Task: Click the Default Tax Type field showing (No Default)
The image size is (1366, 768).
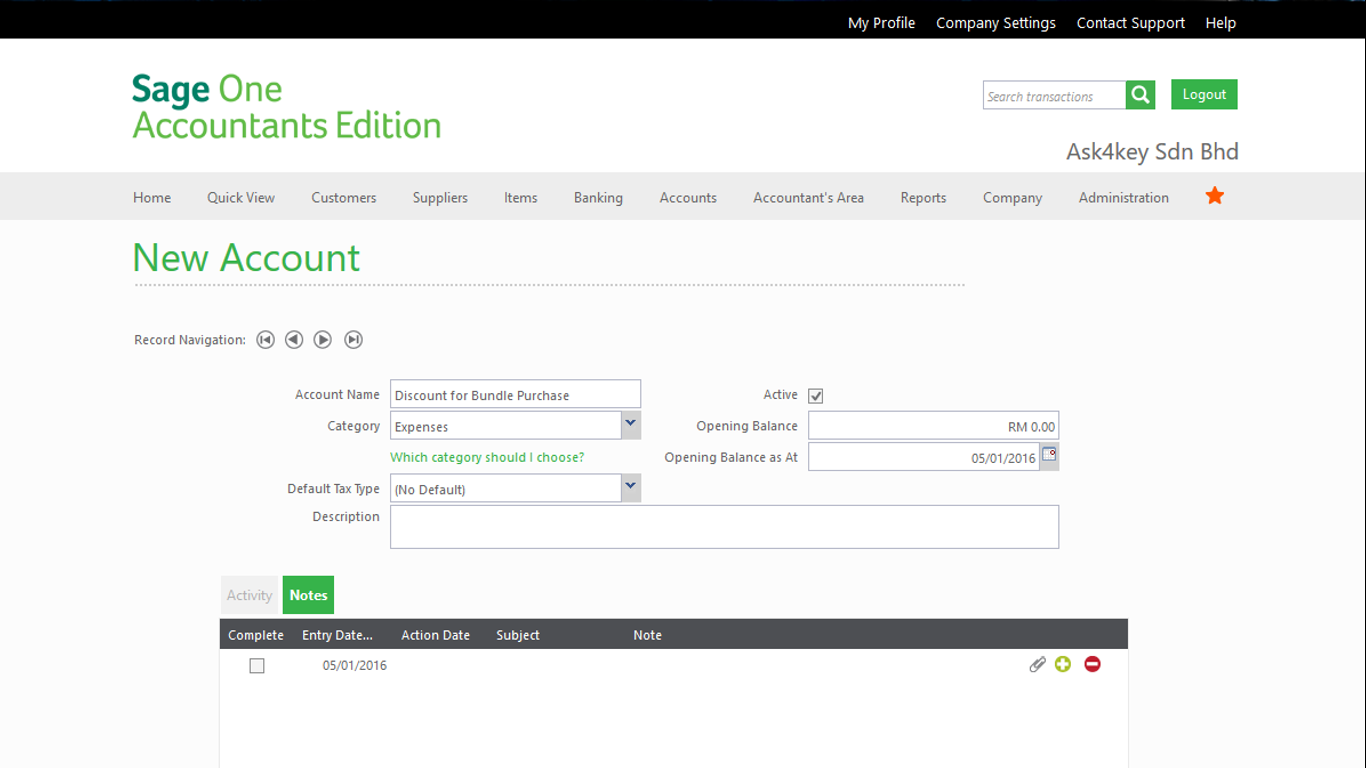Action: (x=506, y=488)
